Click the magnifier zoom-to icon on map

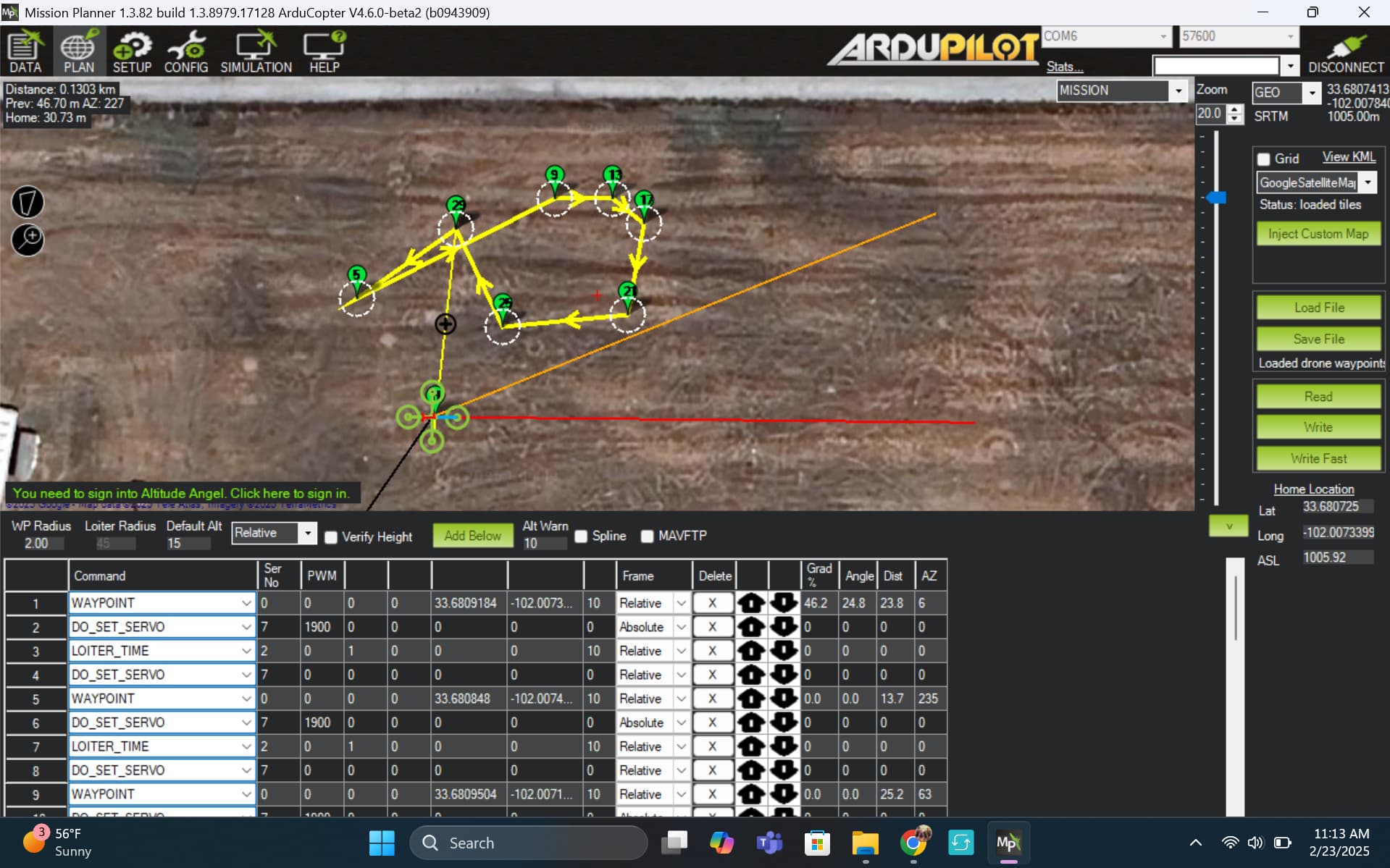click(x=28, y=240)
